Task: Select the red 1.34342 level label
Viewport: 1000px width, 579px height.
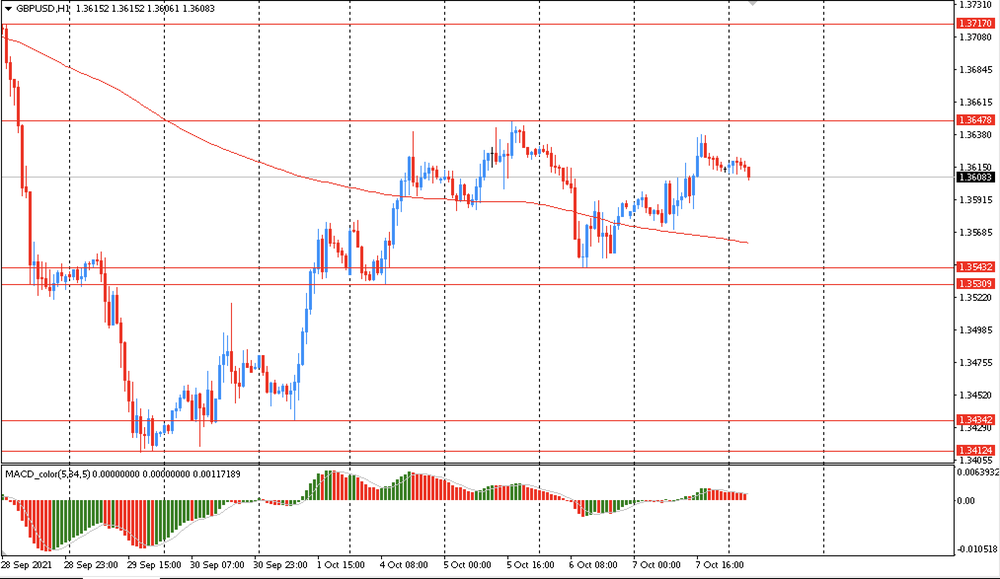Action: pos(976,420)
